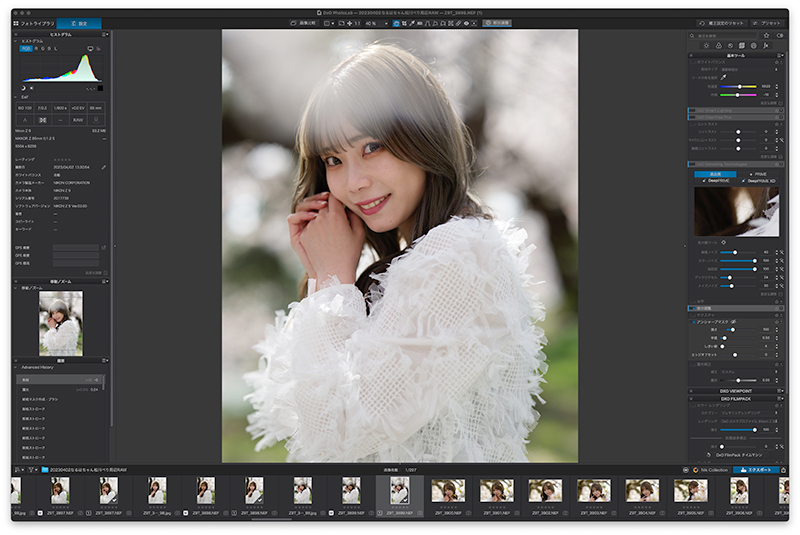Select the PRIME denoising mode
The height and width of the screenshot is (535, 800).
click(x=758, y=174)
